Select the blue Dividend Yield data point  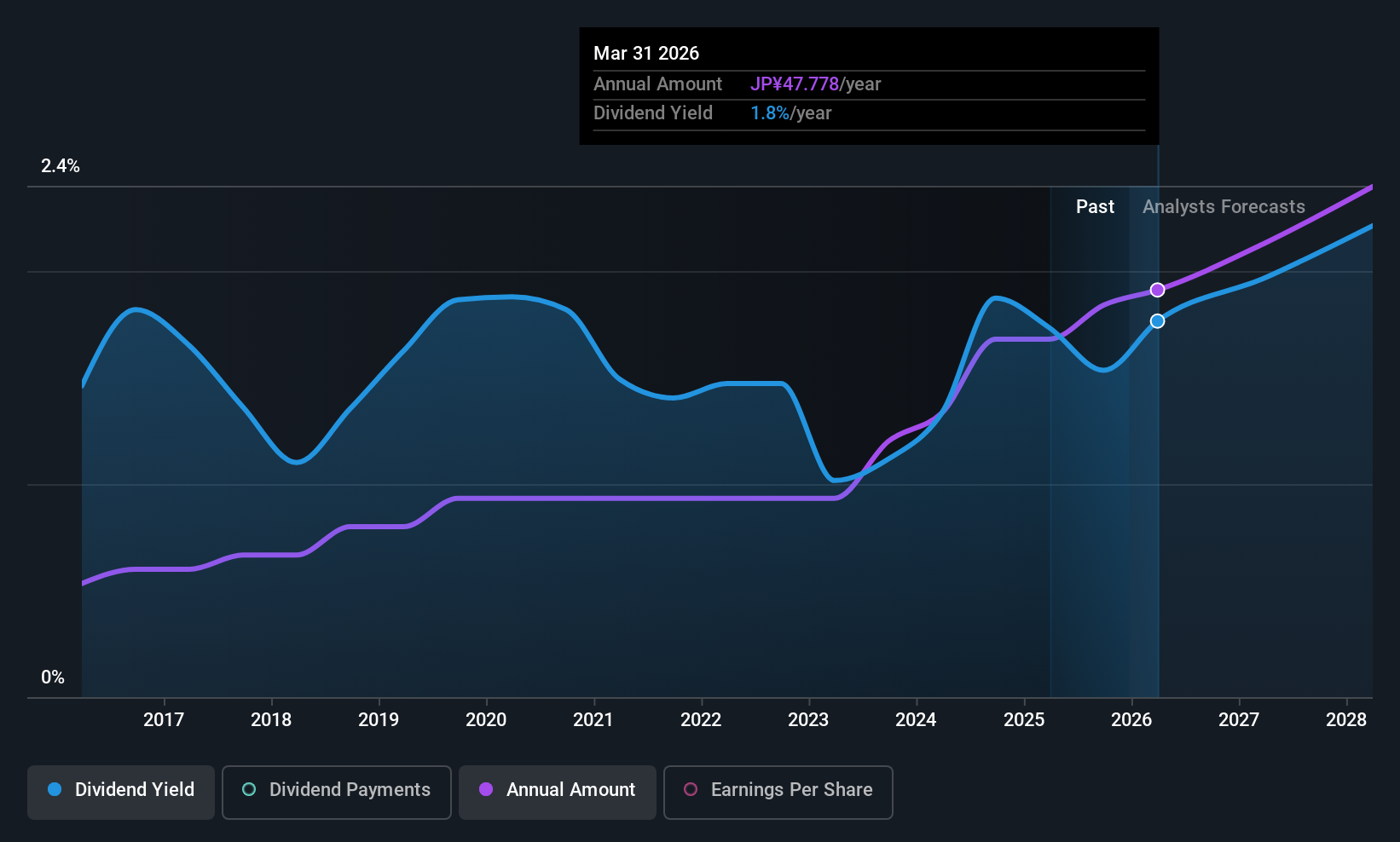point(1157,321)
